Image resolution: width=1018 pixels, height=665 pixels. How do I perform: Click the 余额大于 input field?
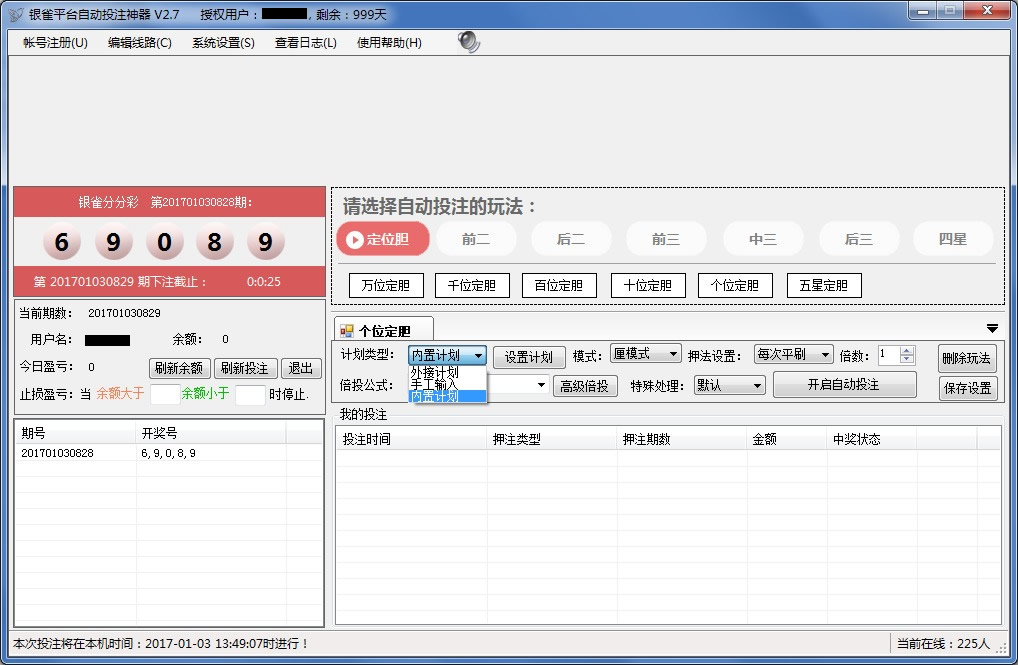pos(164,394)
